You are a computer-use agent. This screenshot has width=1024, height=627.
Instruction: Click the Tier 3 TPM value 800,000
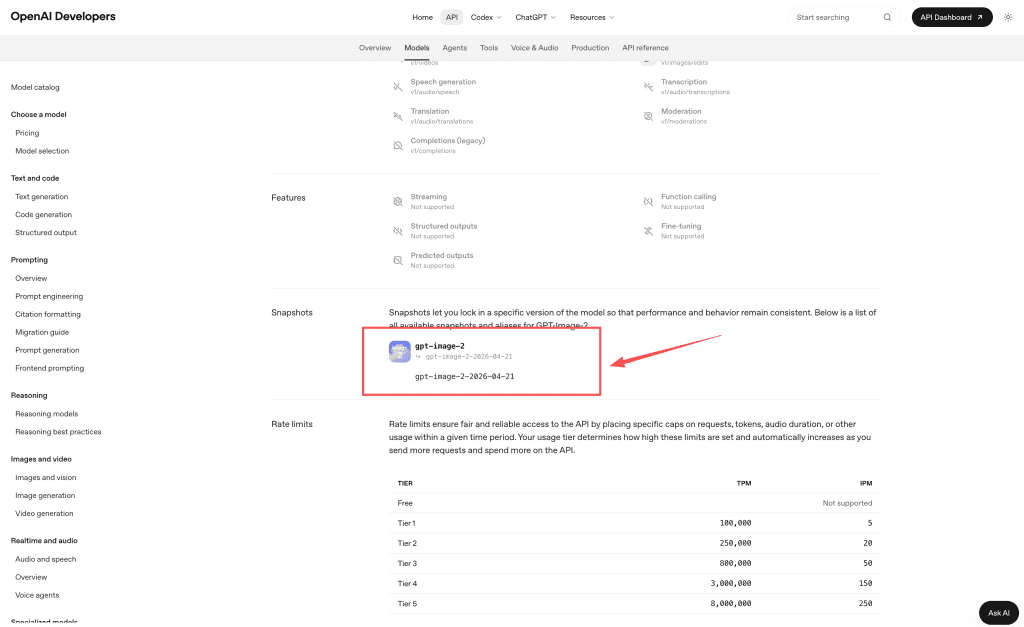735,563
